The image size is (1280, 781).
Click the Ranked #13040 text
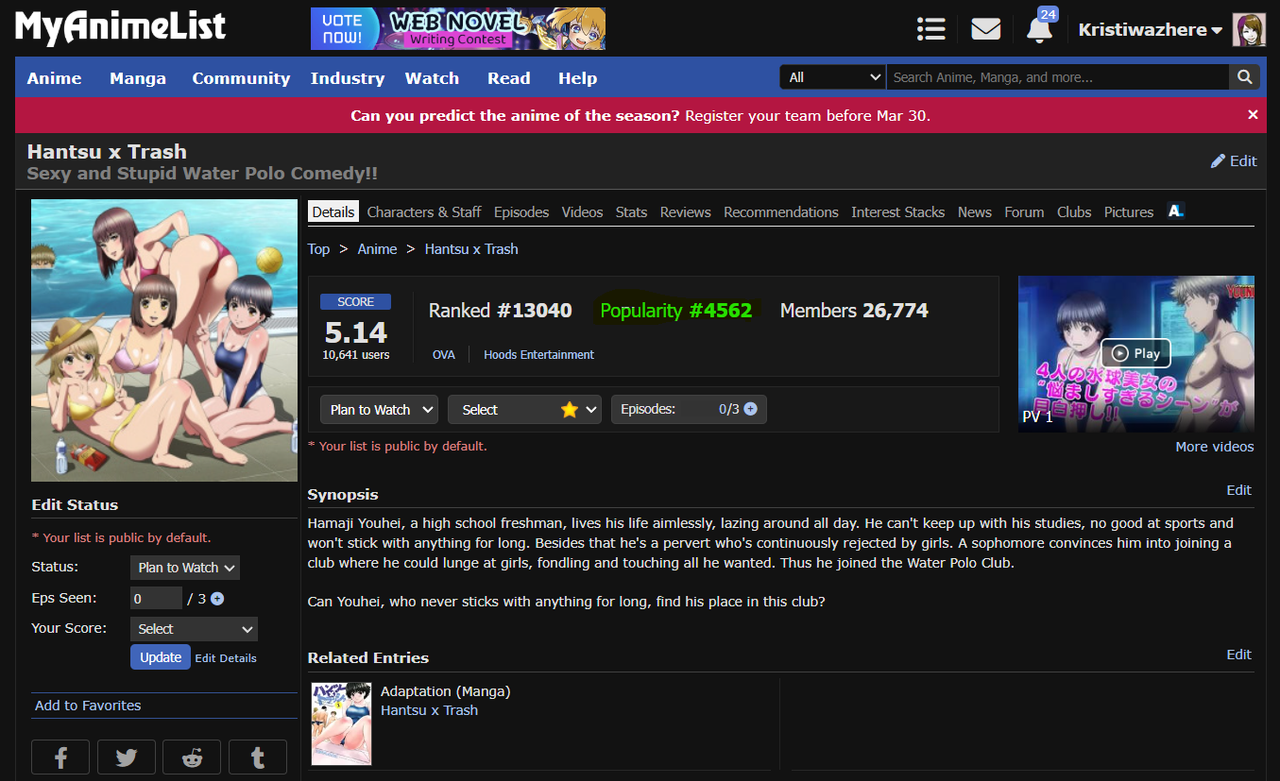pos(500,310)
